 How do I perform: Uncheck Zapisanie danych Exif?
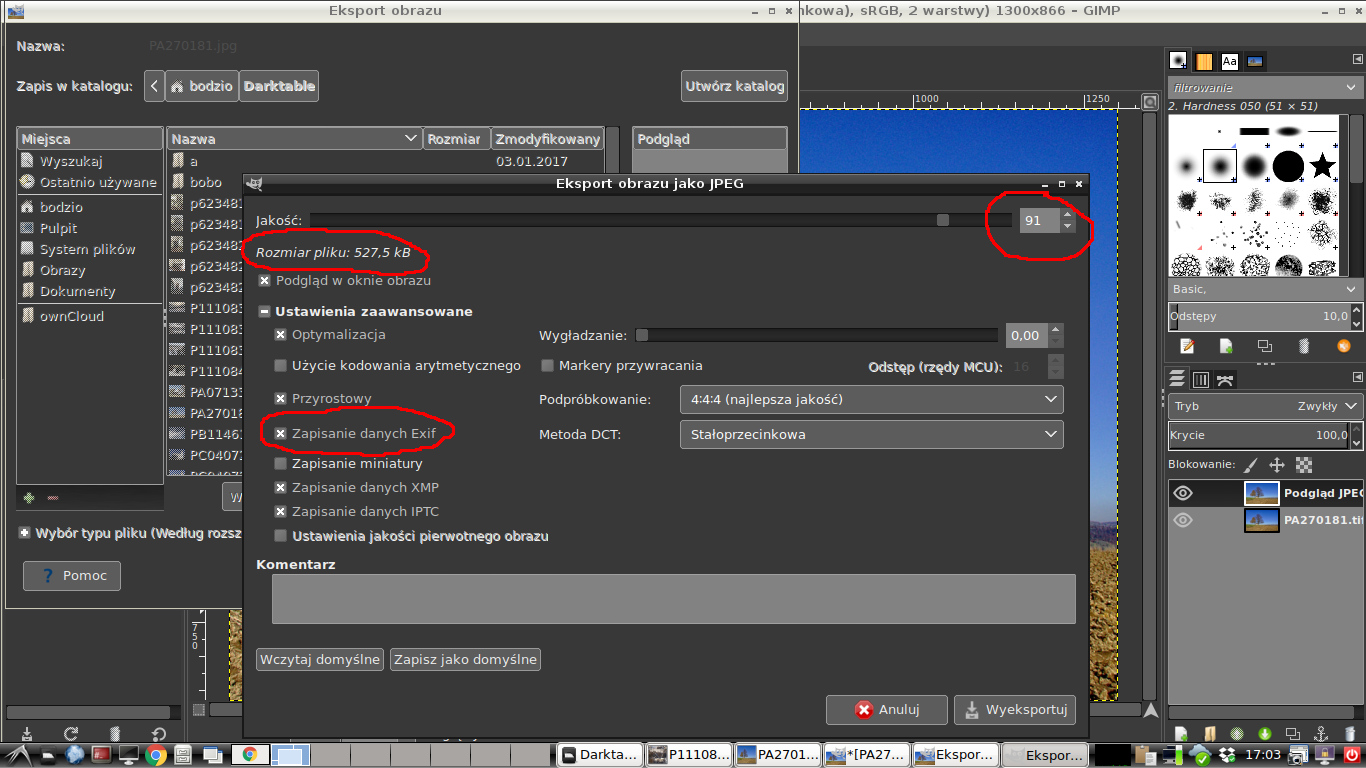click(x=281, y=434)
